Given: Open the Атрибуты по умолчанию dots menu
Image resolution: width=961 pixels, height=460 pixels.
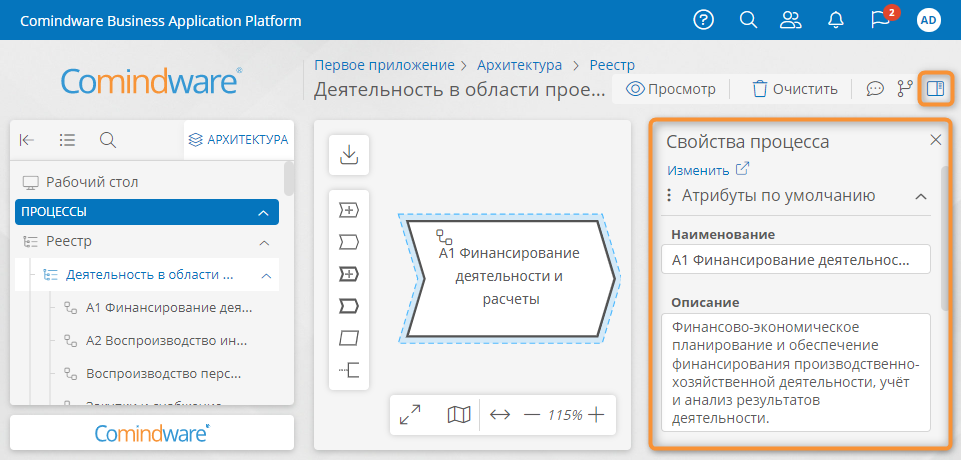Looking at the screenshot, I should (x=669, y=196).
